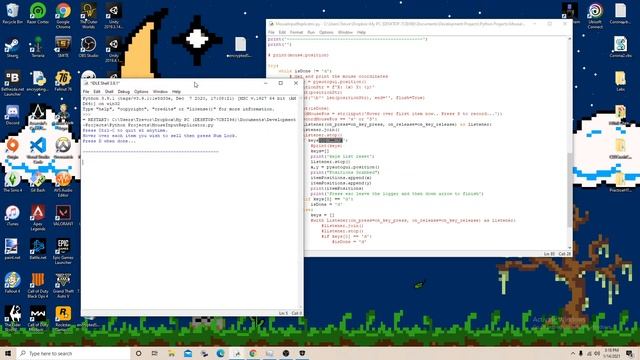Image resolution: width=640 pixels, height=360 pixels.
Task: Launch Terraria from the desktop
Action: [x=38, y=47]
